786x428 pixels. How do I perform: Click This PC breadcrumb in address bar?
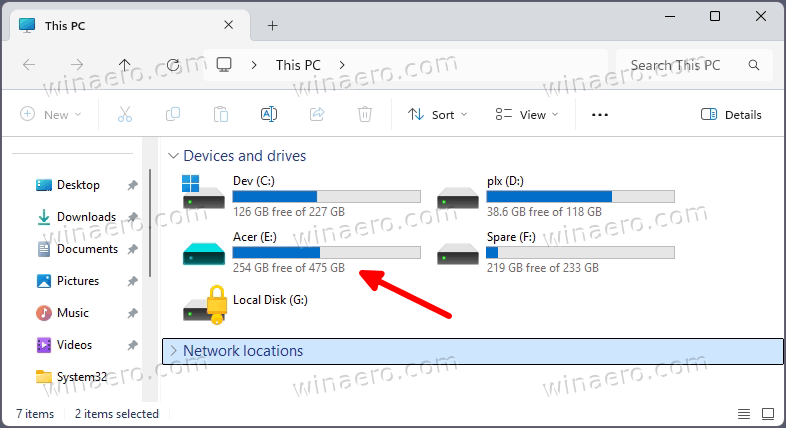(298, 65)
